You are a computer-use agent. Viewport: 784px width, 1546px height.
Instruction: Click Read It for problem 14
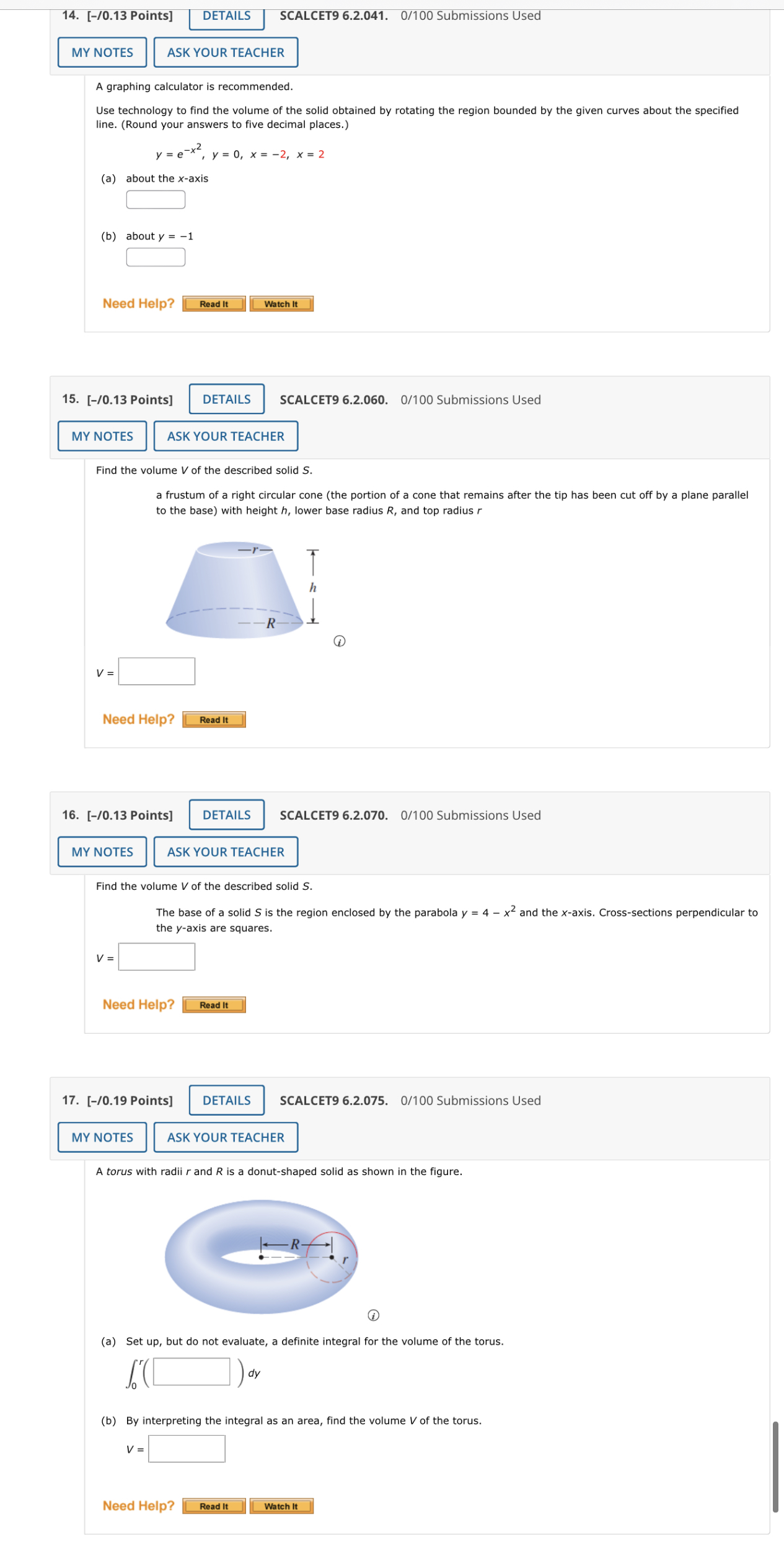pos(214,304)
